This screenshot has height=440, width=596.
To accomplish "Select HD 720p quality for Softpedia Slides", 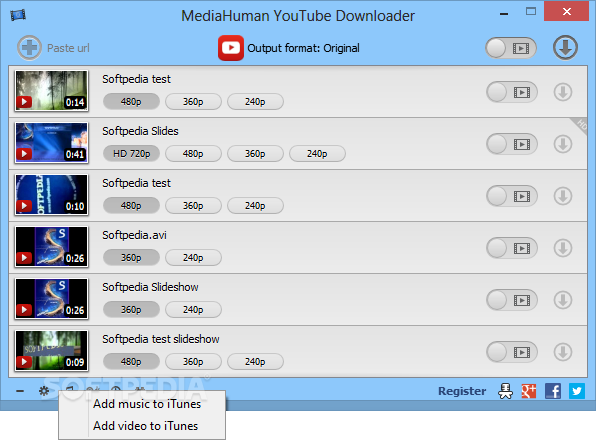I will tap(132, 154).
